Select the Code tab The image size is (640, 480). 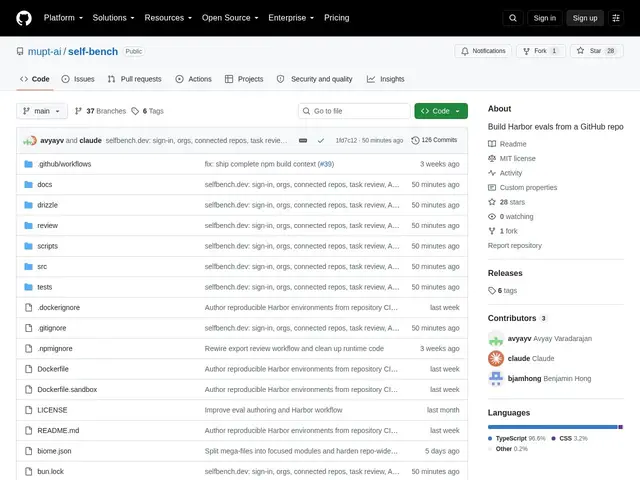(x=35, y=79)
